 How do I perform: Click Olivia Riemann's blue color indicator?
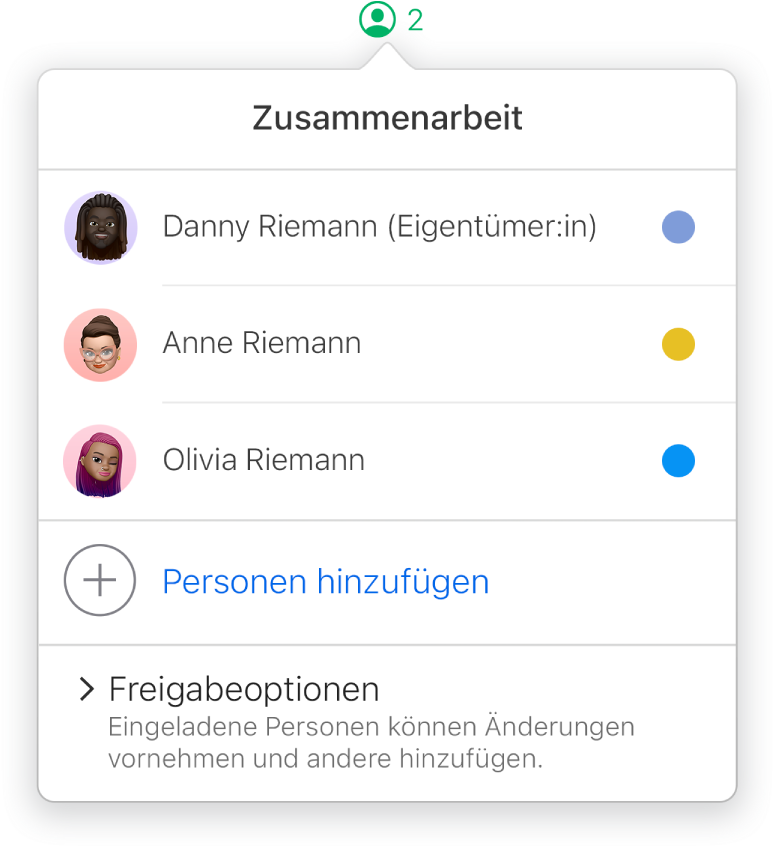tap(678, 461)
